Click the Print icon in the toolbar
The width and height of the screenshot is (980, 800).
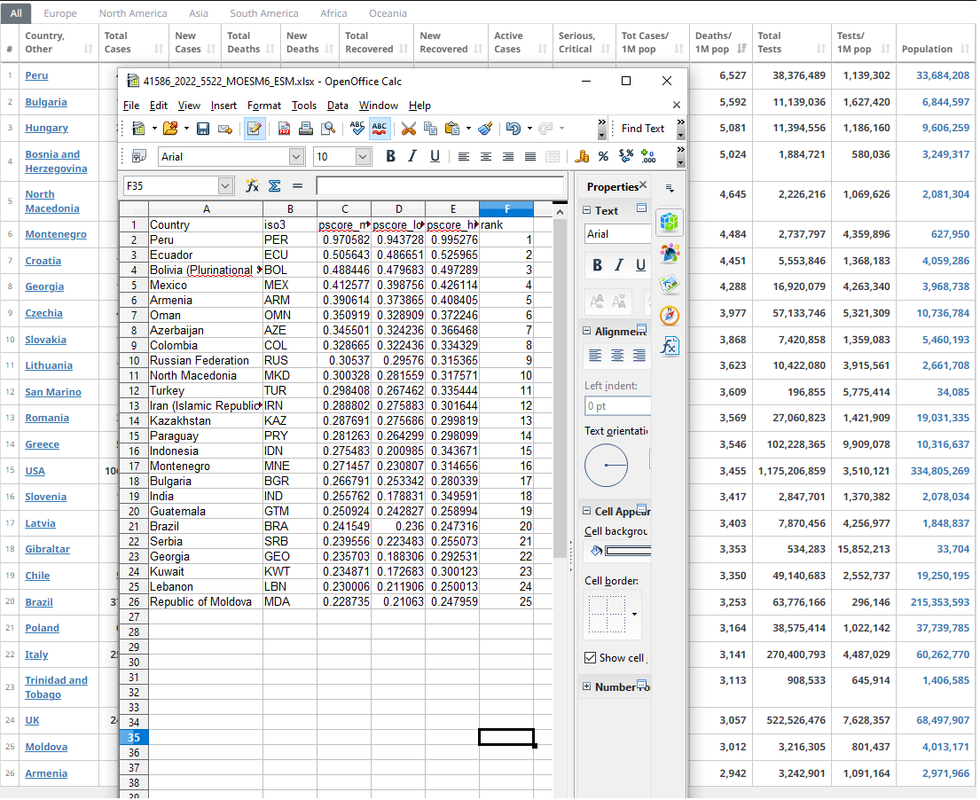[306, 129]
